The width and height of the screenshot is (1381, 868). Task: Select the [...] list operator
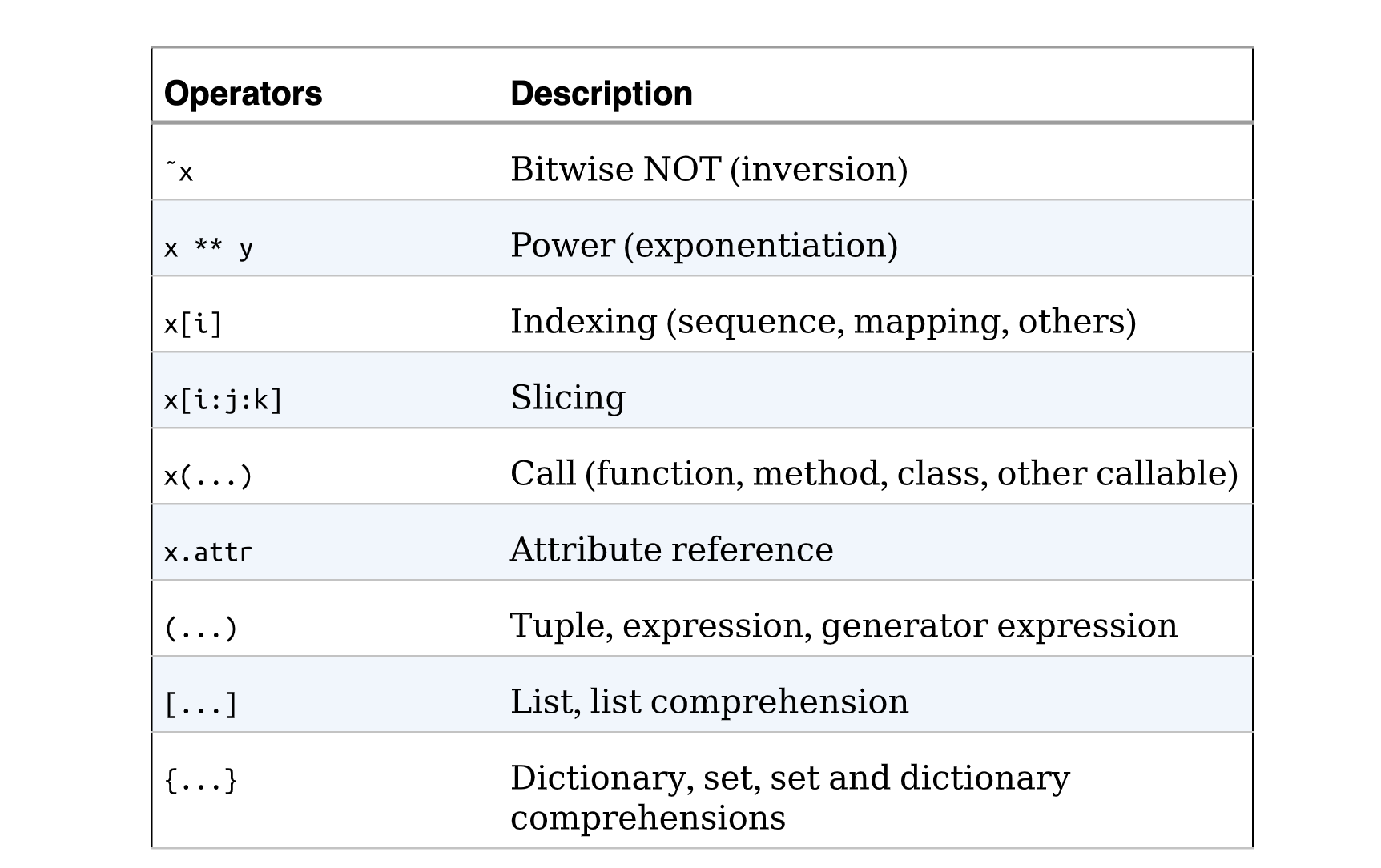tap(200, 704)
